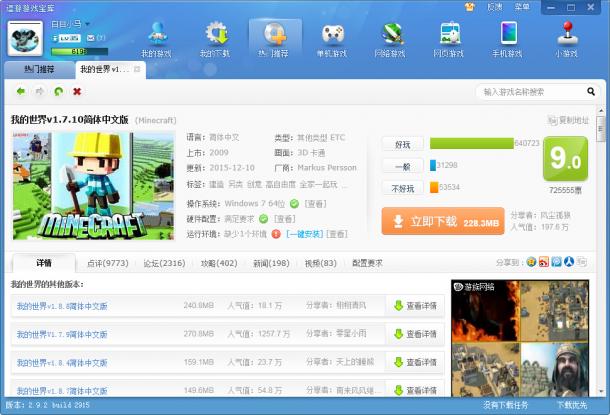
Task: Click the grey forward arrow
Action: 39,91
